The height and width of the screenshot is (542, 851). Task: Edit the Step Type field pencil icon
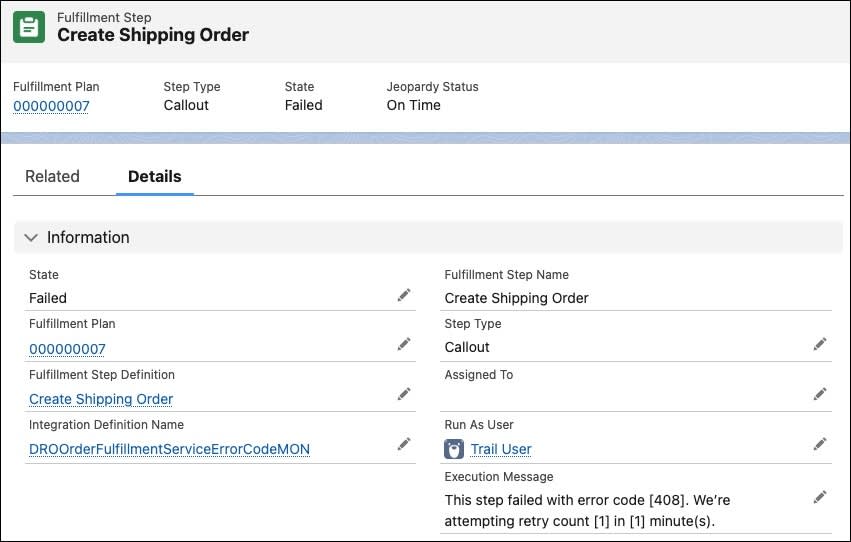point(820,344)
